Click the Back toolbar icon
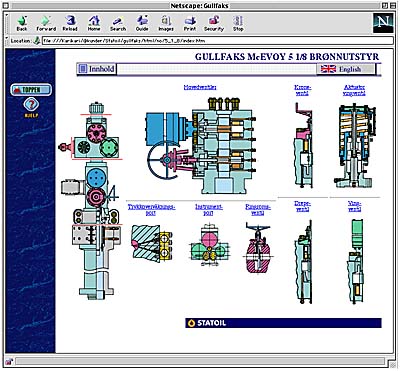This screenshot has height=371, width=400. pyautogui.click(x=22, y=23)
